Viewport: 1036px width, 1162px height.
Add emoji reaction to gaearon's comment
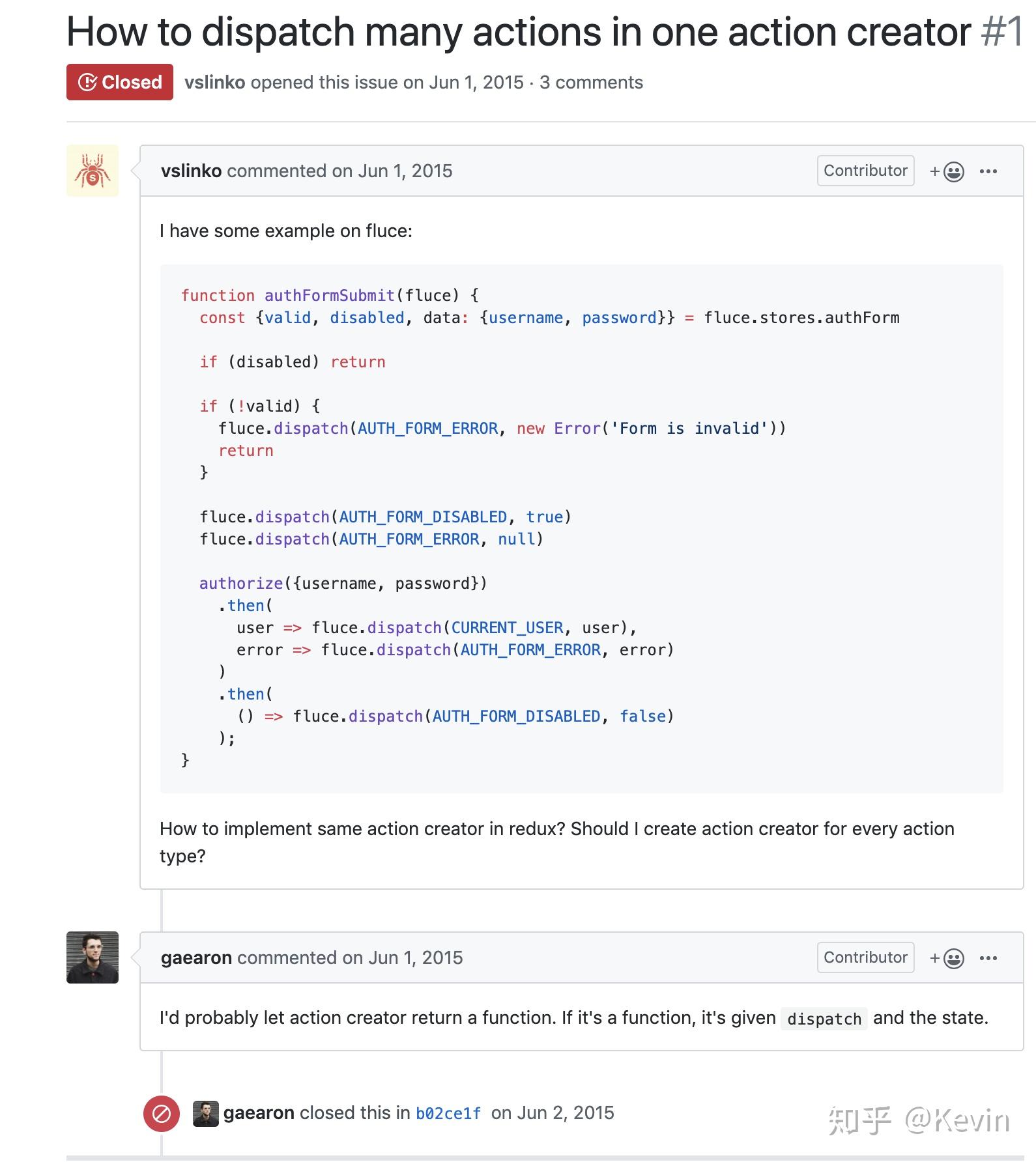tap(947, 958)
